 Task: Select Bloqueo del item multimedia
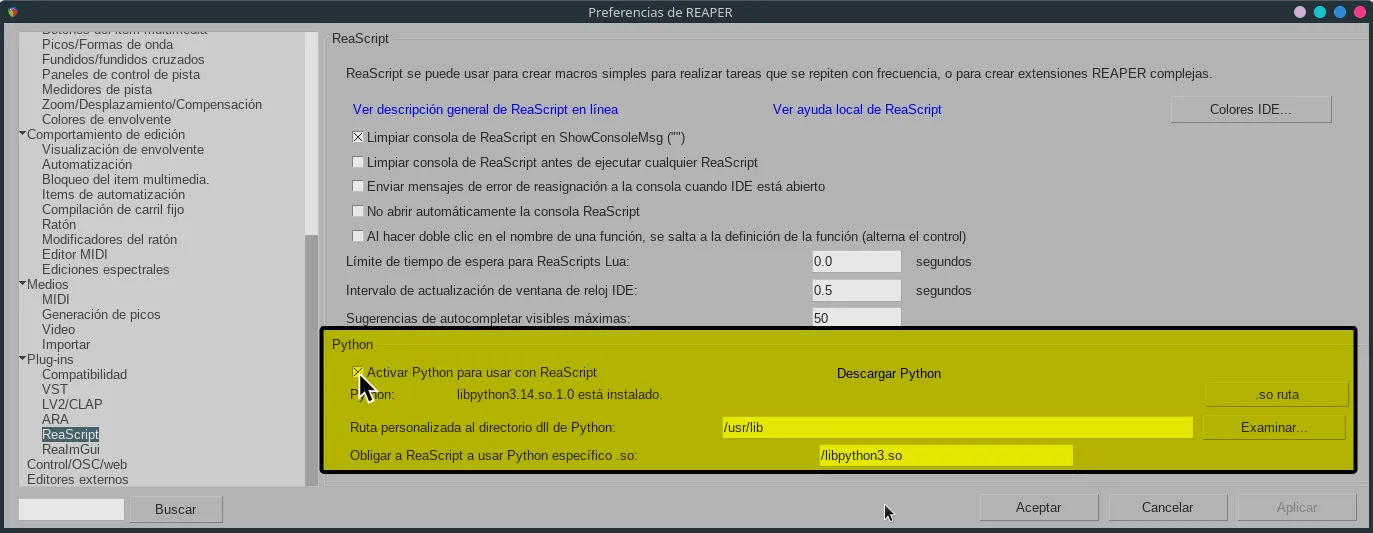[125, 180]
